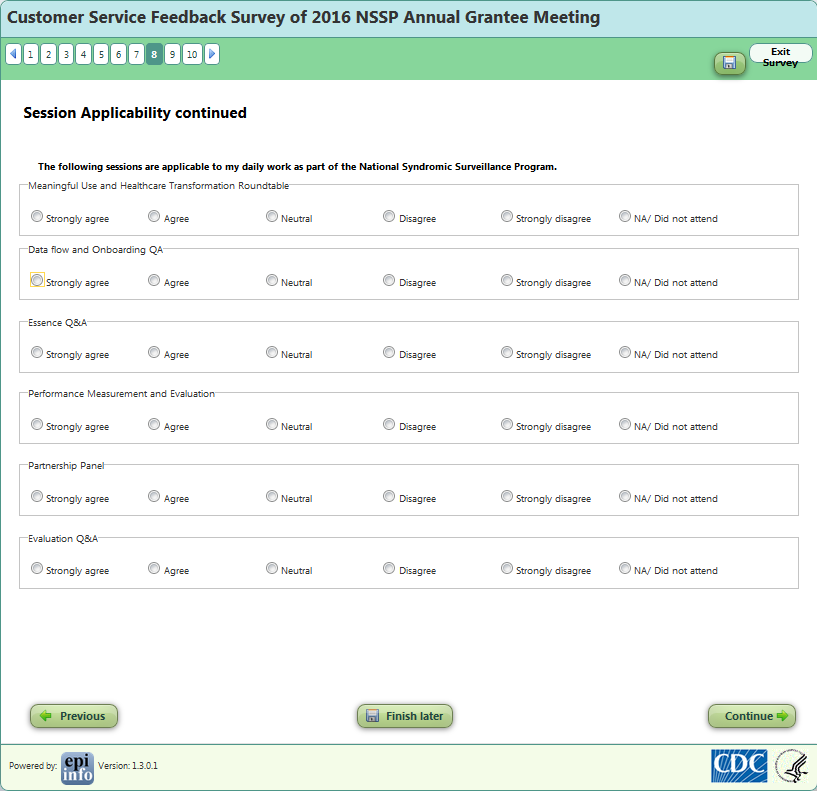Select Strongly agree for Data flow and Onboarding QA

point(36,280)
